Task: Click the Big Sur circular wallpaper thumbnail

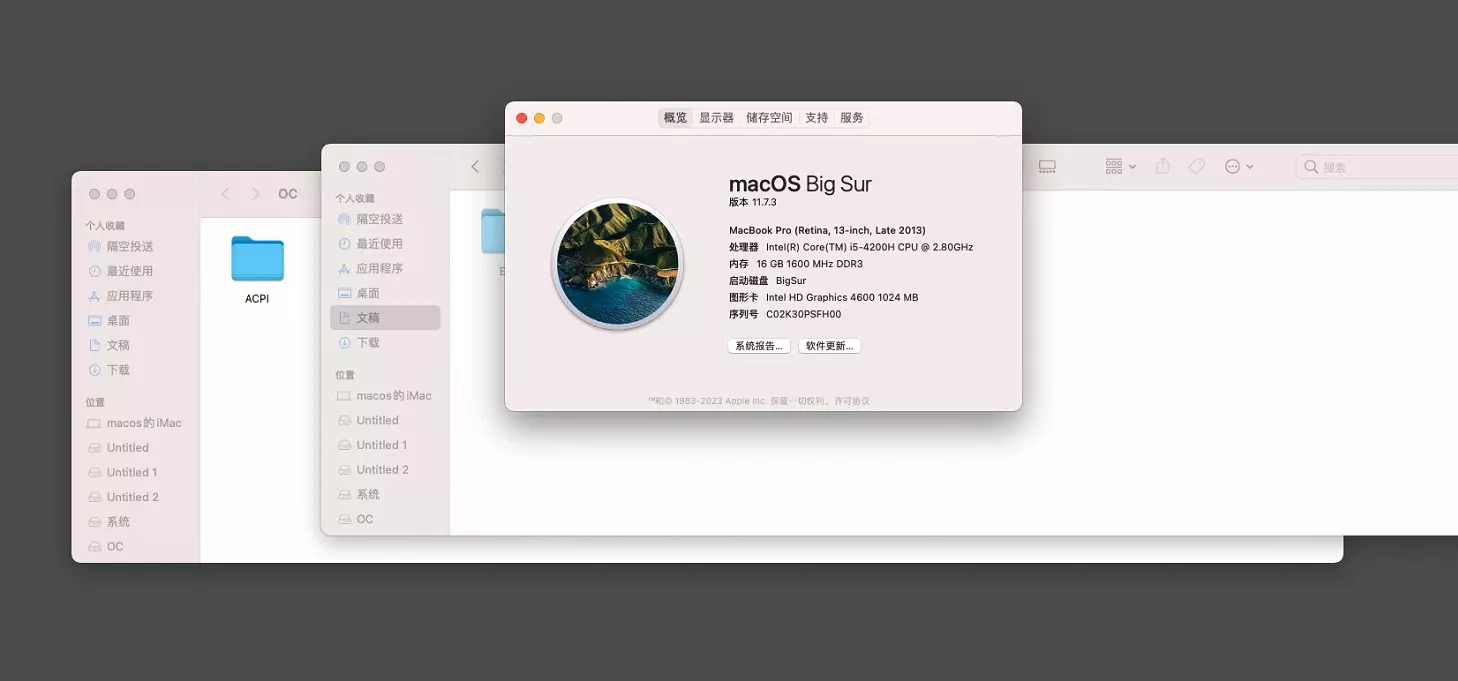Action: (x=618, y=263)
